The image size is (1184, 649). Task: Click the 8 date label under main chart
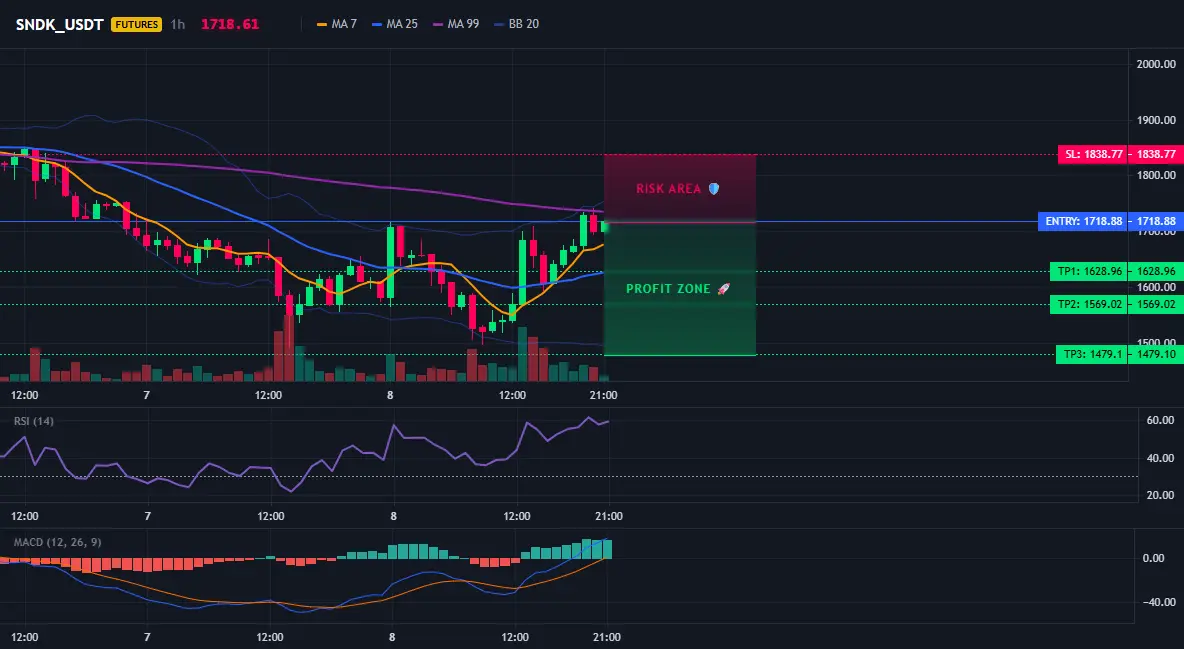pyautogui.click(x=390, y=395)
